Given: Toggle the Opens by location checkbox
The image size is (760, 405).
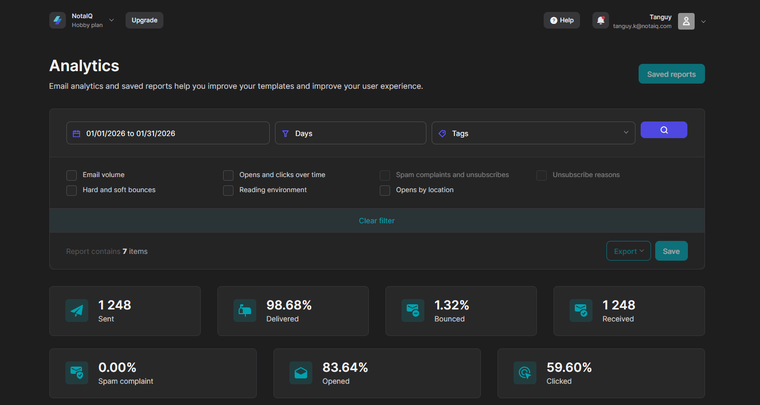Looking at the screenshot, I should click(x=385, y=190).
